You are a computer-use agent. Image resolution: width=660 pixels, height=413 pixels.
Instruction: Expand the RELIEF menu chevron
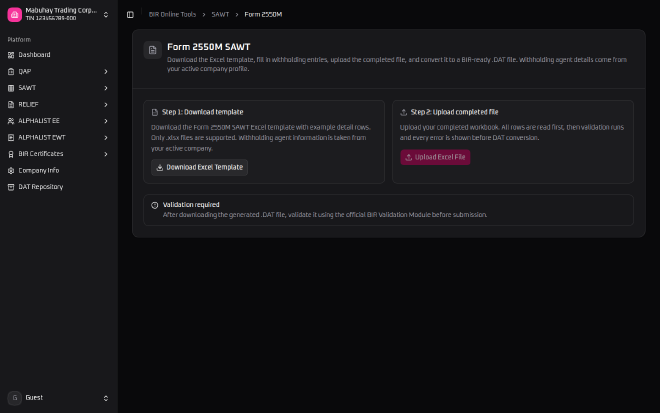(106, 104)
